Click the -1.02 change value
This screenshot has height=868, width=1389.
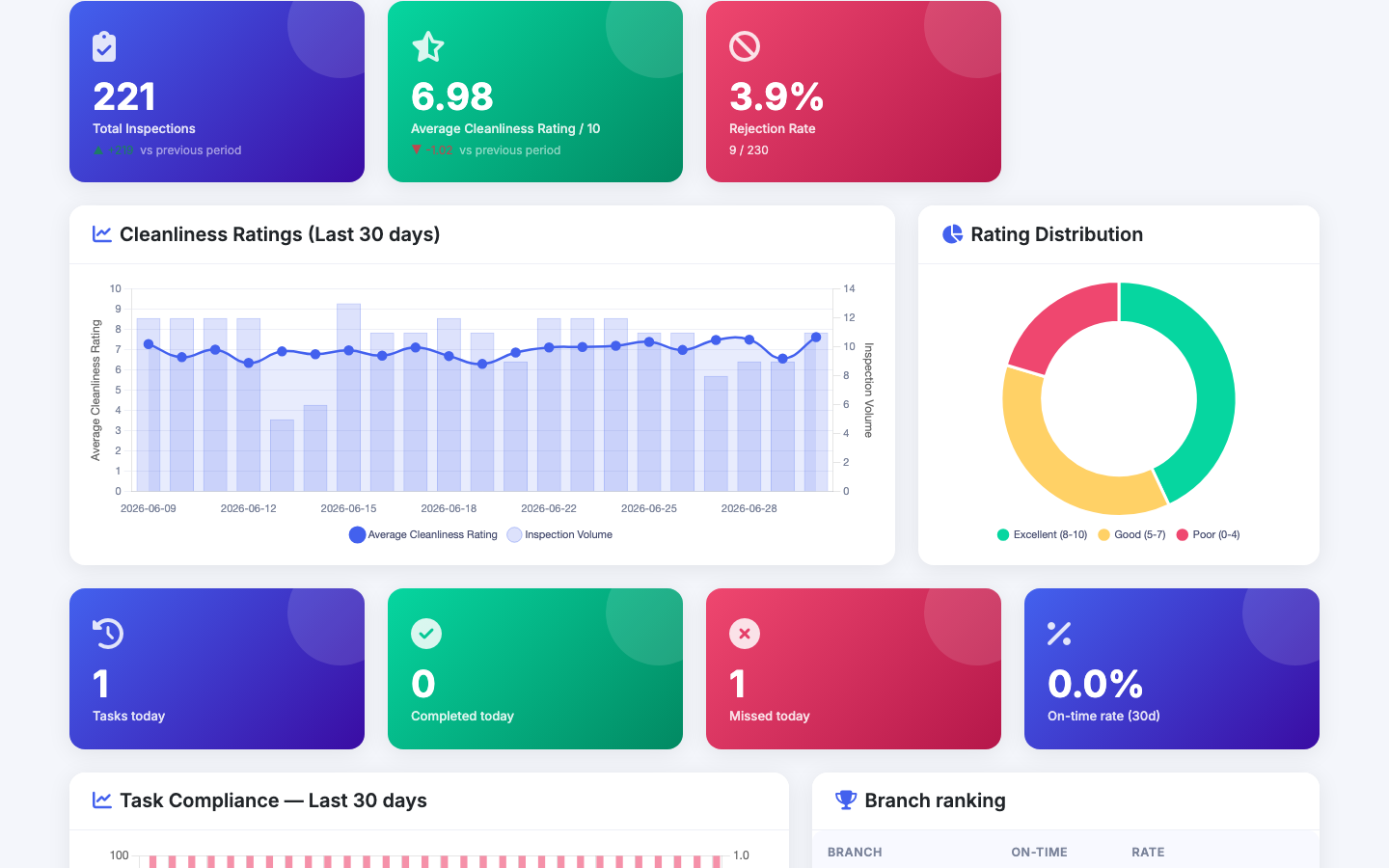[x=440, y=150]
